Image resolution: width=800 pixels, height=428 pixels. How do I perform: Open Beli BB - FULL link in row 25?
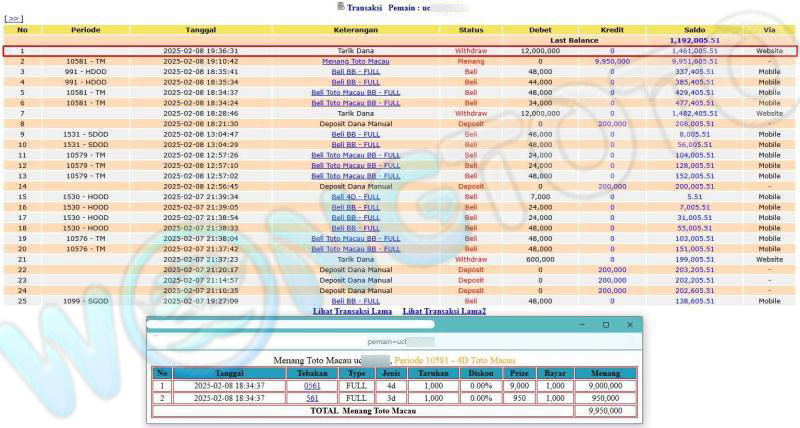click(x=355, y=300)
